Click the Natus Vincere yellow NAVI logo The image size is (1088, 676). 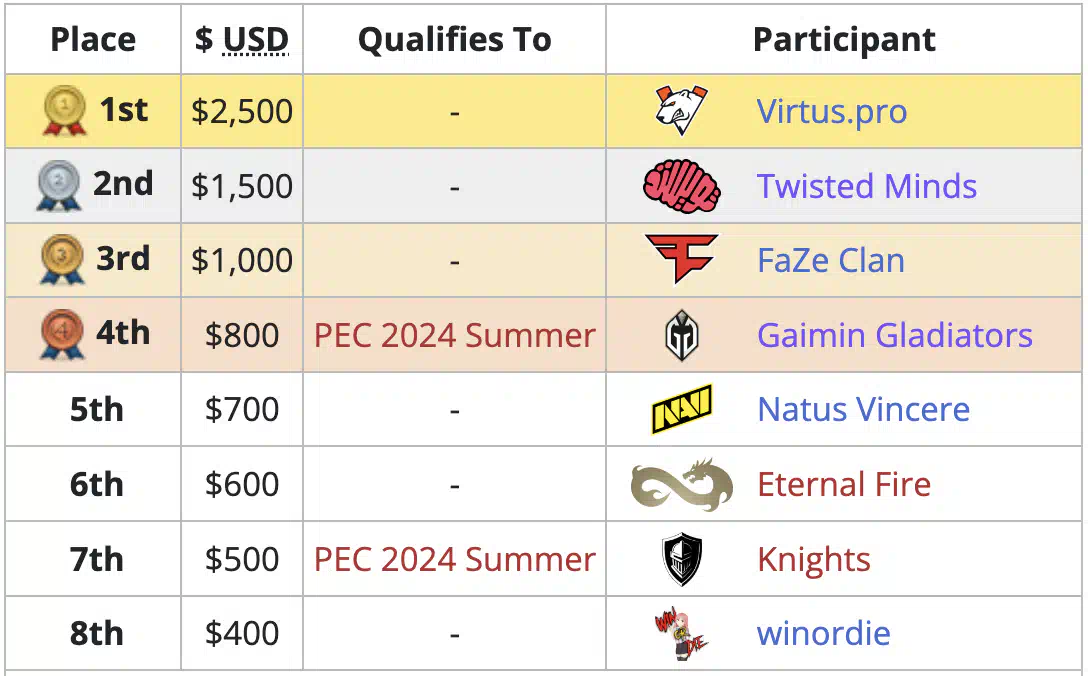(x=681, y=409)
